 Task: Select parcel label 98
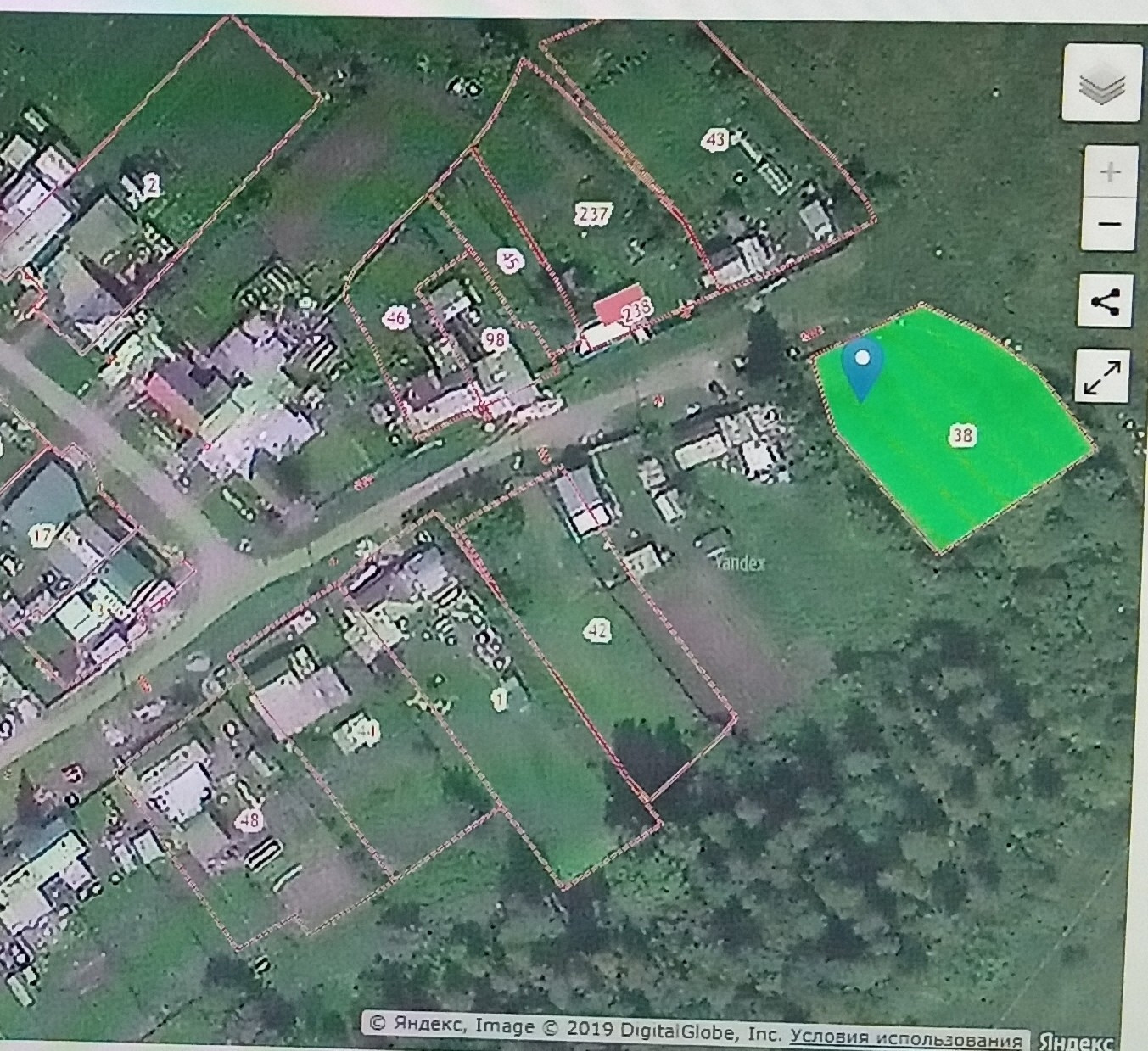pyautogui.click(x=495, y=340)
